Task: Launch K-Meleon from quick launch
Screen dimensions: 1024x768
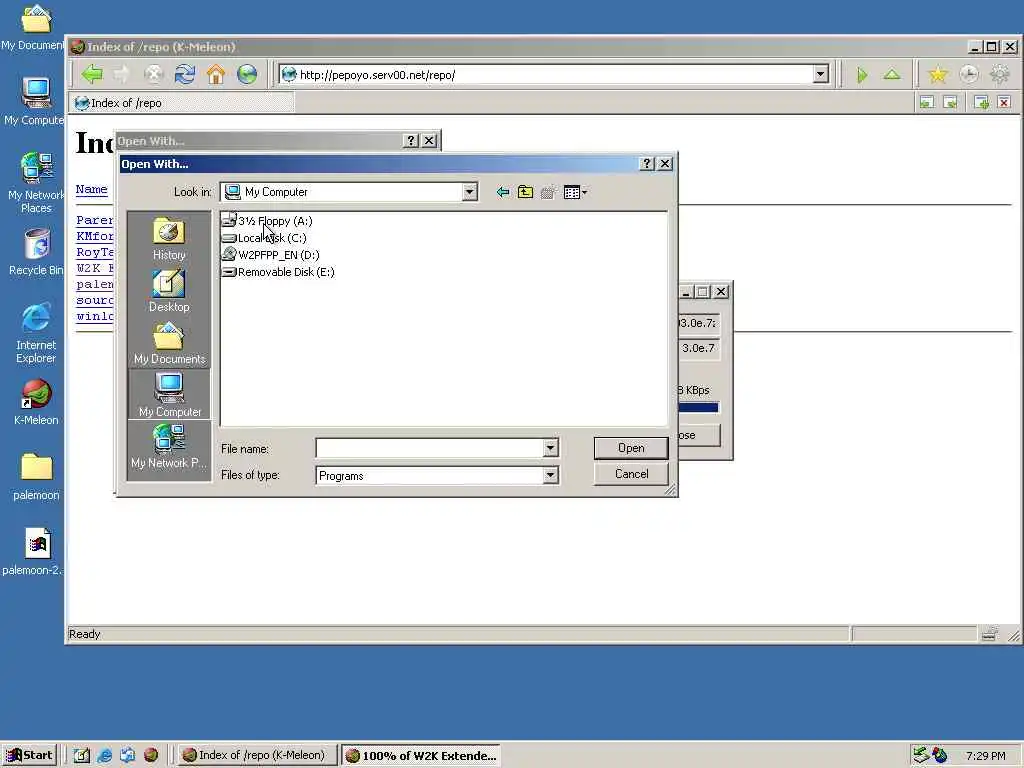Action: [x=151, y=756]
